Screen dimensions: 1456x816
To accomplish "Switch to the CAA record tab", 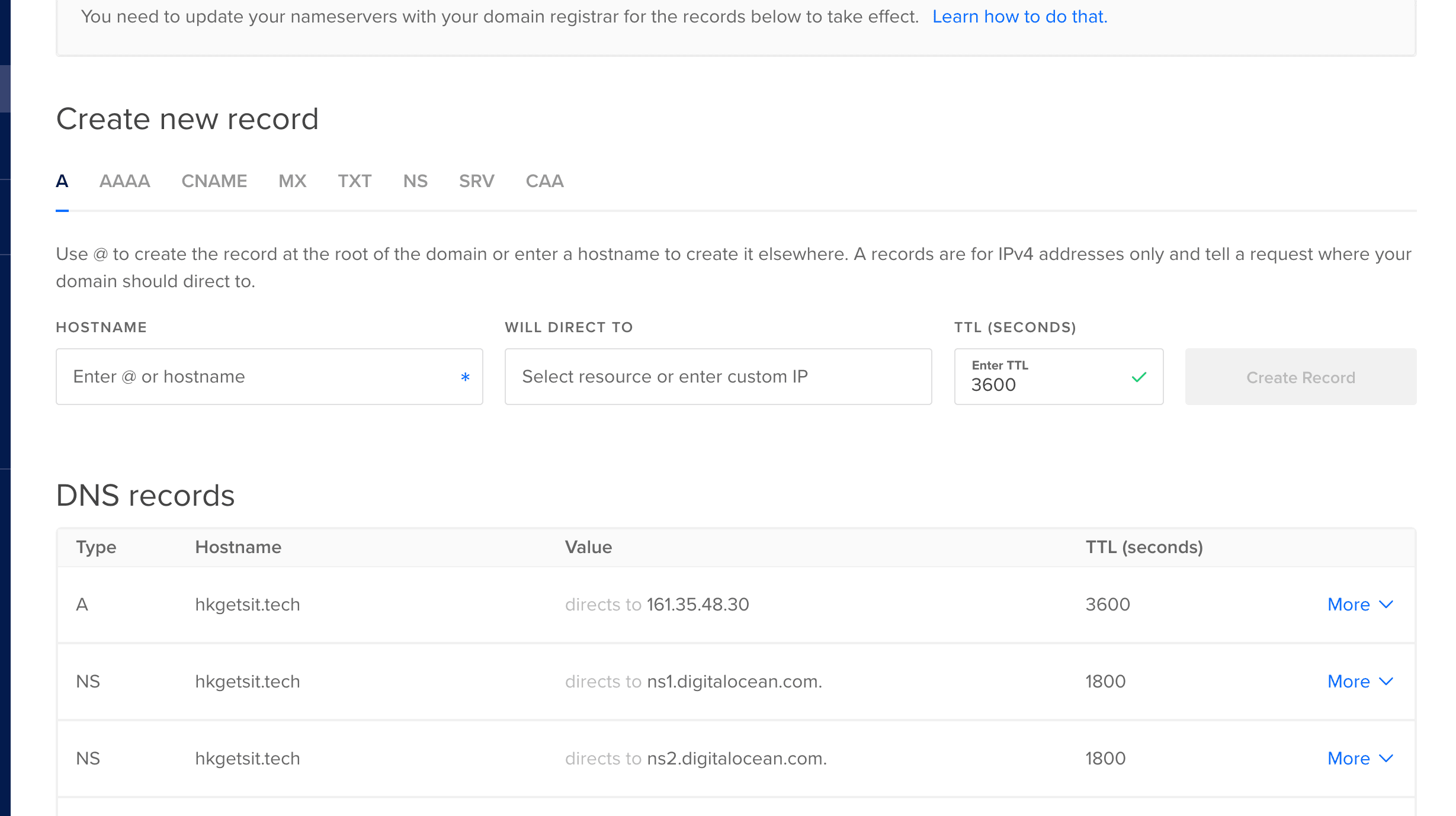I will coord(545,181).
